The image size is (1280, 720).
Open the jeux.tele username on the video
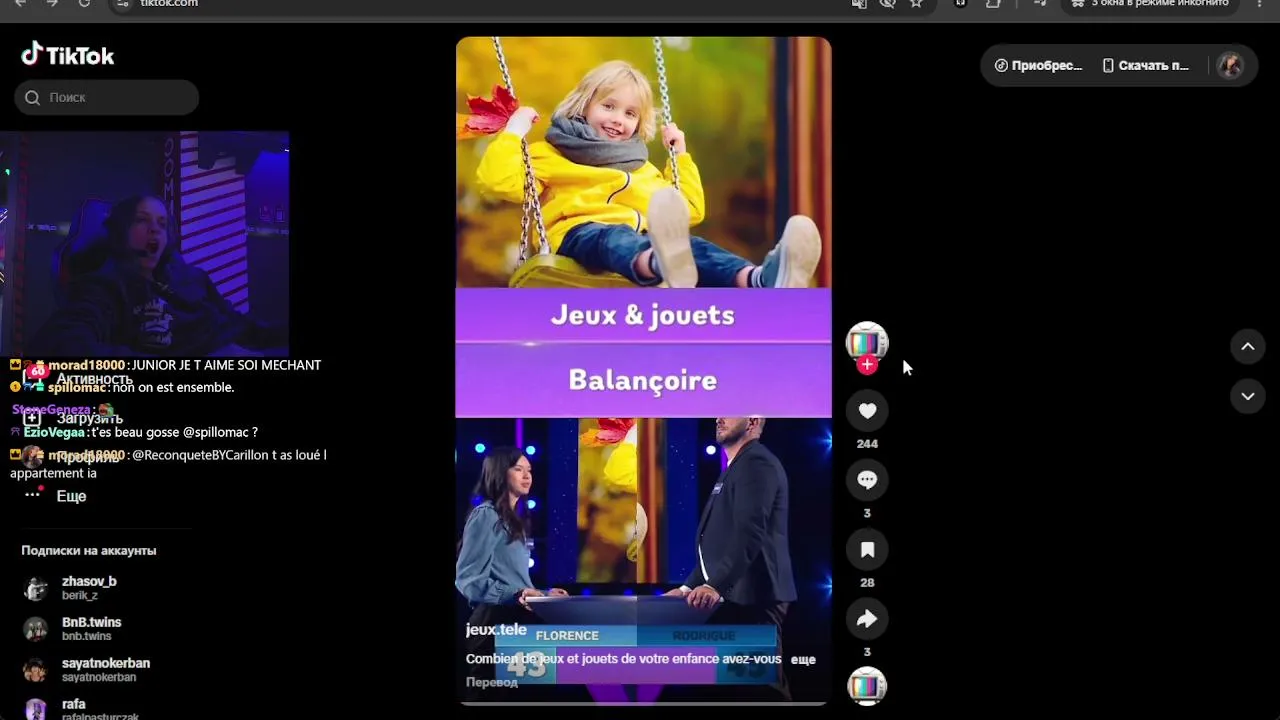point(496,630)
